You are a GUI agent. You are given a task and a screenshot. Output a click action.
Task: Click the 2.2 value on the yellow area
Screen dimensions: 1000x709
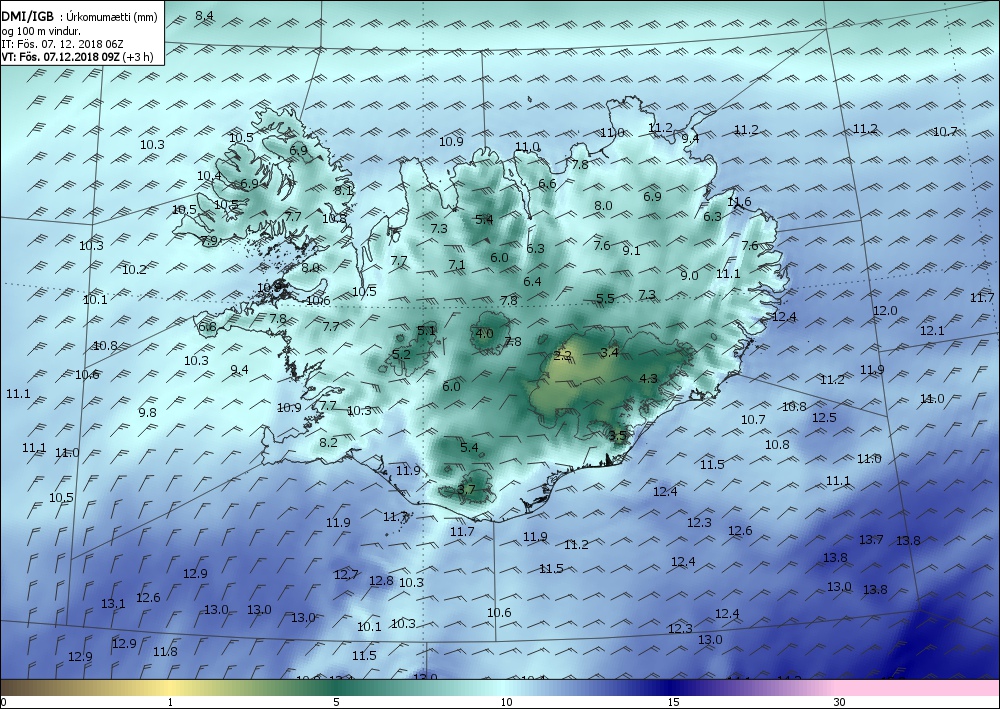click(562, 356)
